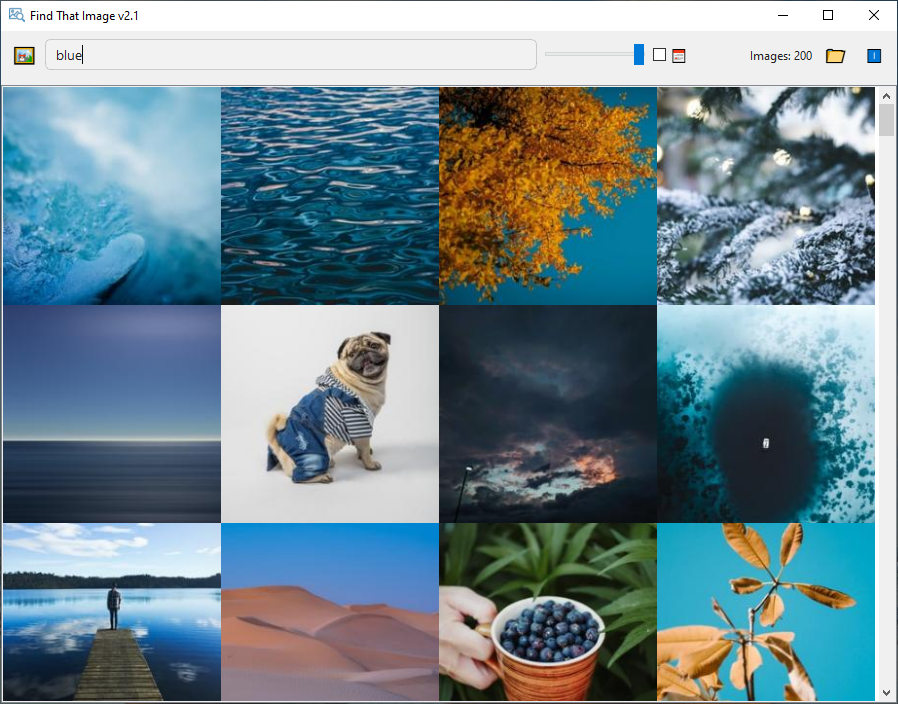Select the orange leaves on teal thumbnail

766,612
